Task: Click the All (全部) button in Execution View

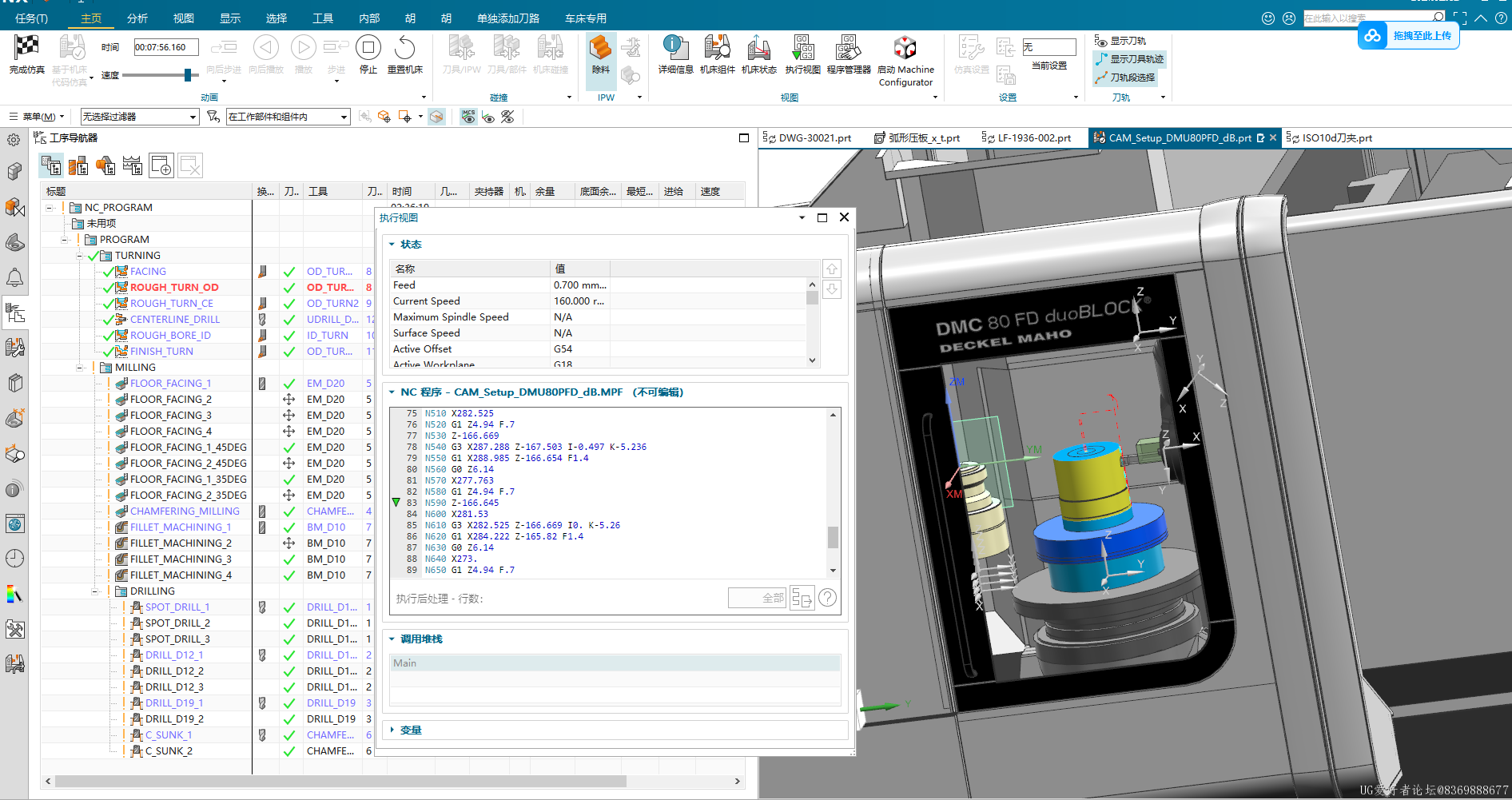Action: [758, 598]
